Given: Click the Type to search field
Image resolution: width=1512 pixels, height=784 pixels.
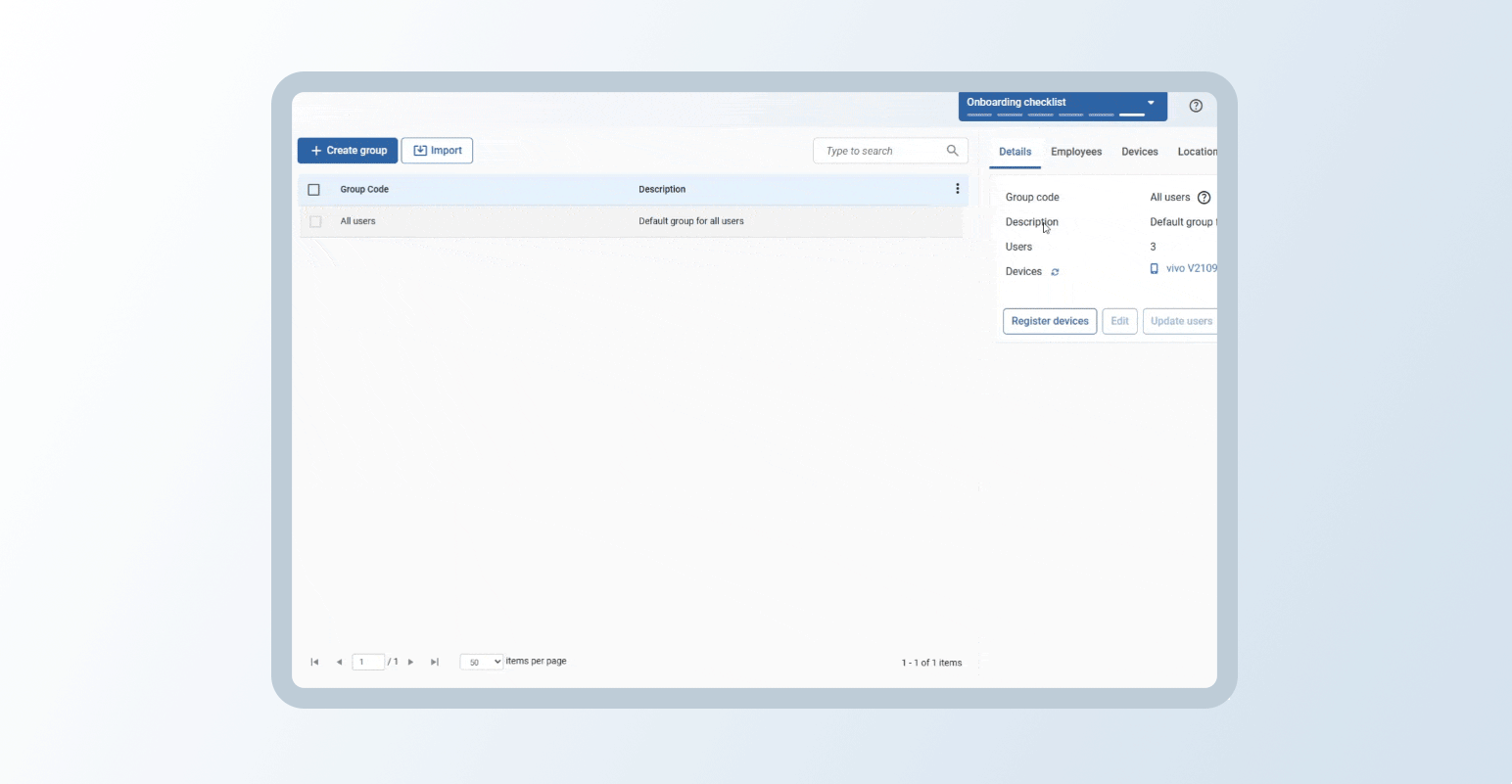Looking at the screenshot, I should 879,151.
